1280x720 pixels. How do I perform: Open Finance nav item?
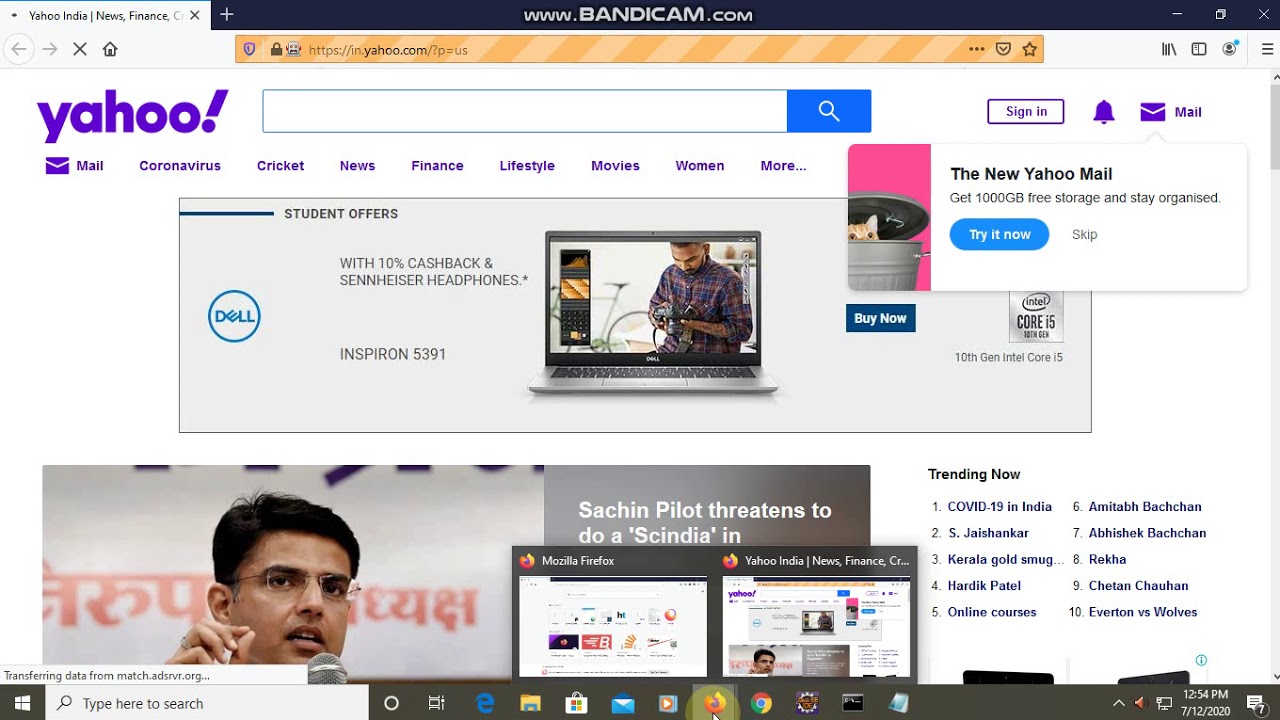pyautogui.click(x=437, y=166)
